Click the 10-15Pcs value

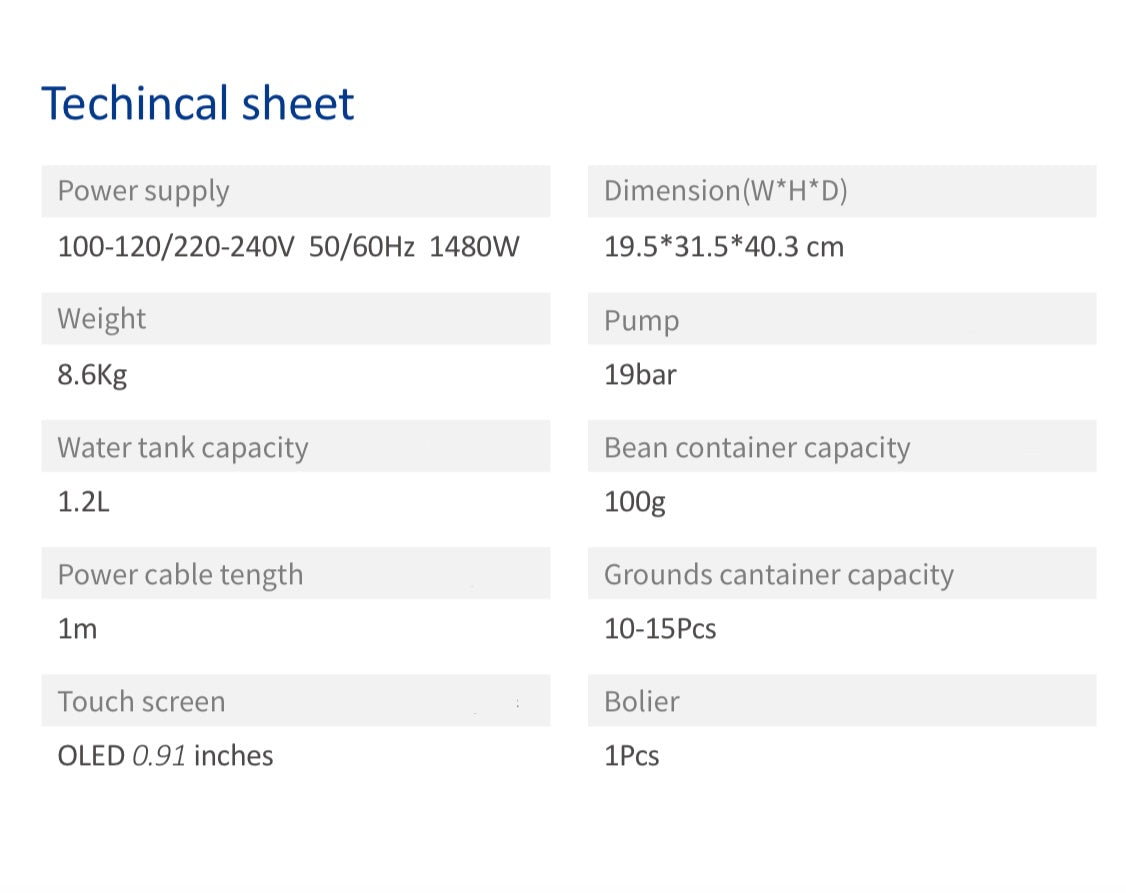tap(660, 629)
